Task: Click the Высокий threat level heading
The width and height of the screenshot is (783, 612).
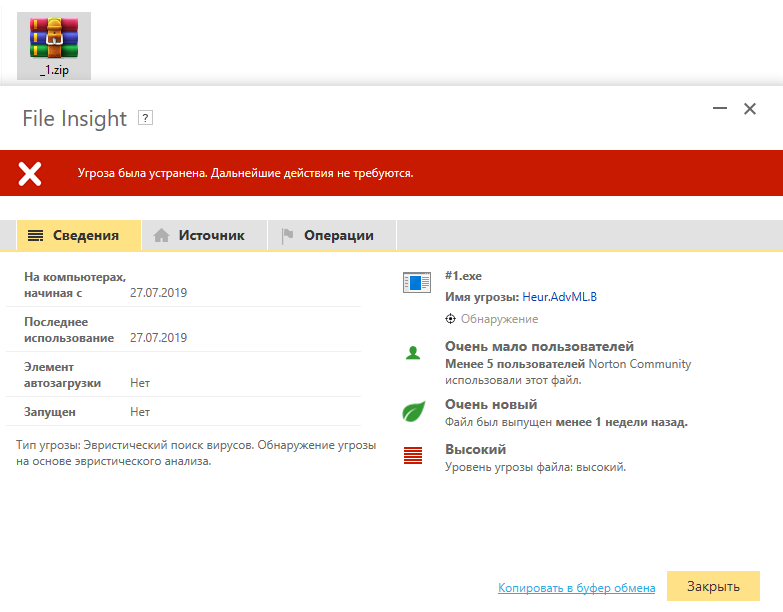Action: pos(475,449)
